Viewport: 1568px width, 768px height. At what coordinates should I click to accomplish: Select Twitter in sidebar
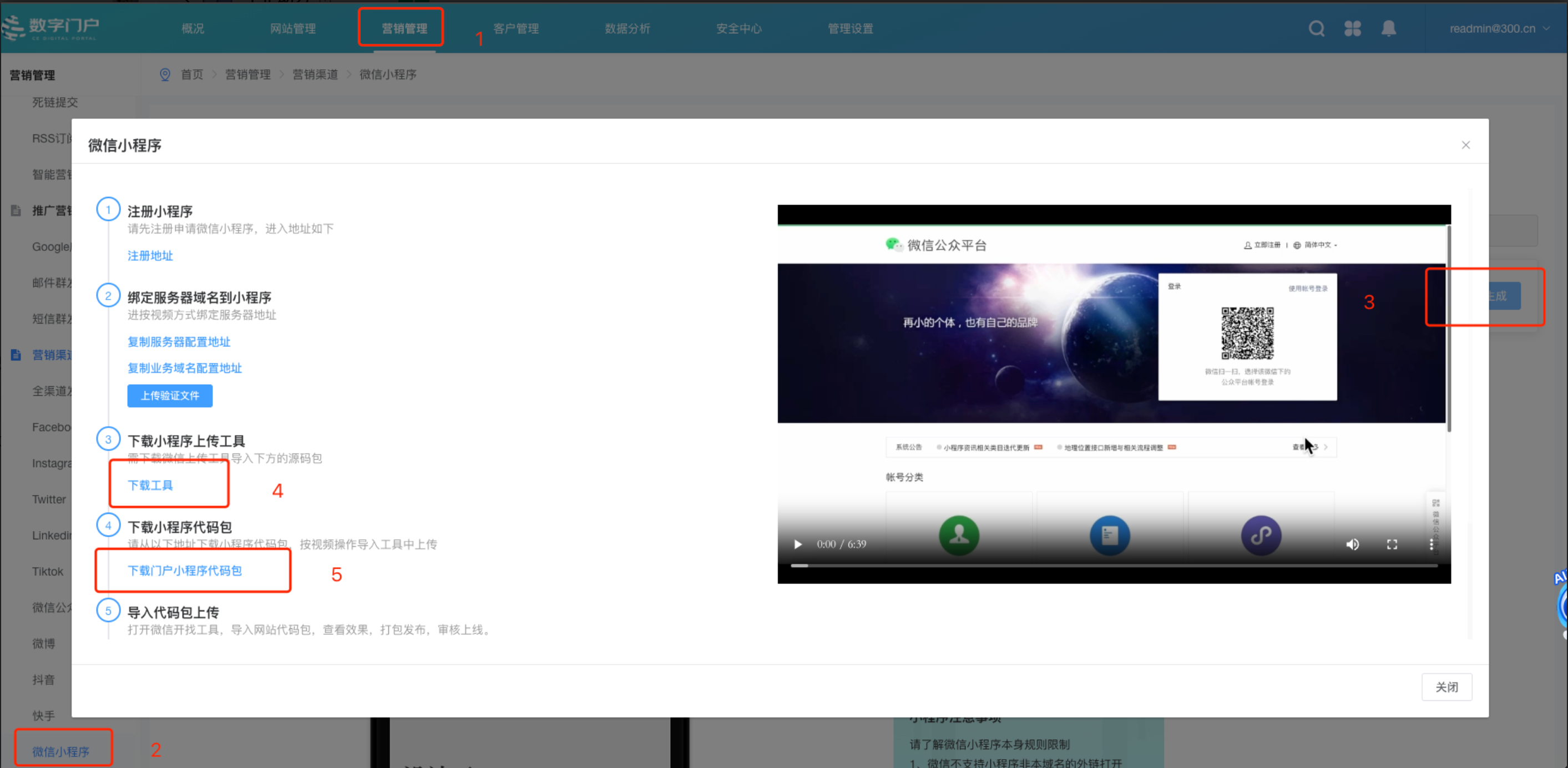49,499
